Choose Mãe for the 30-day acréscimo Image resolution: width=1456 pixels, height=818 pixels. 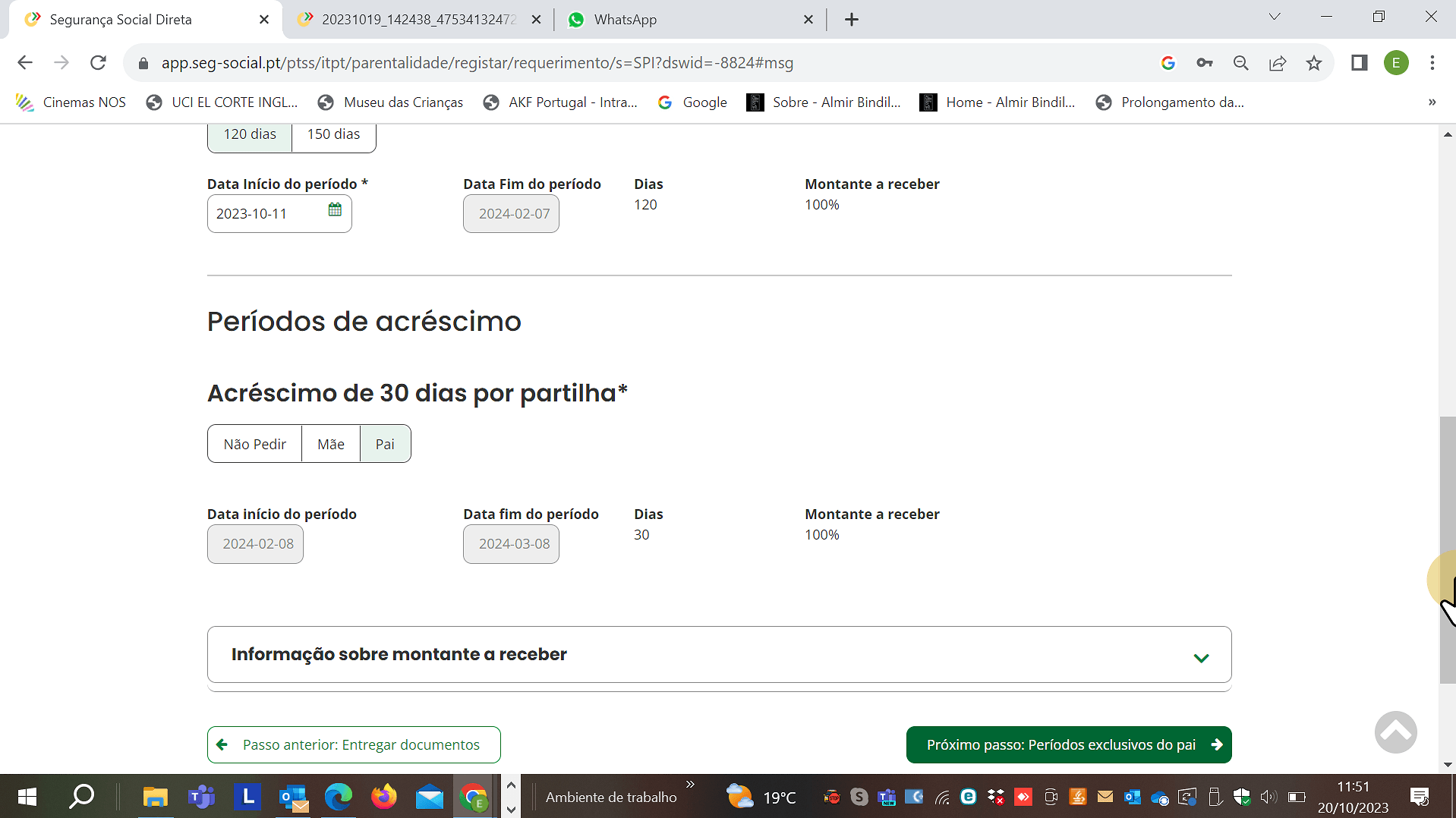[x=330, y=444]
